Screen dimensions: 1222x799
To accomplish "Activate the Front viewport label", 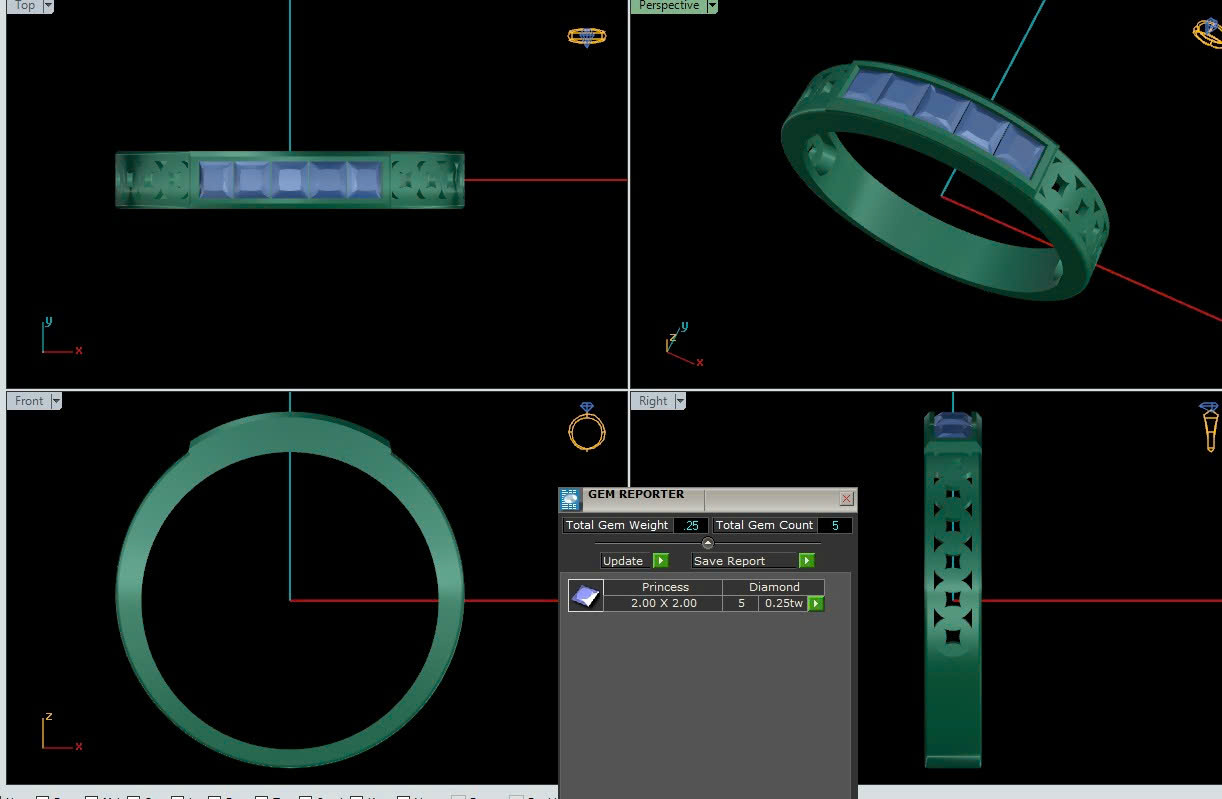I will pyautogui.click(x=29, y=401).
